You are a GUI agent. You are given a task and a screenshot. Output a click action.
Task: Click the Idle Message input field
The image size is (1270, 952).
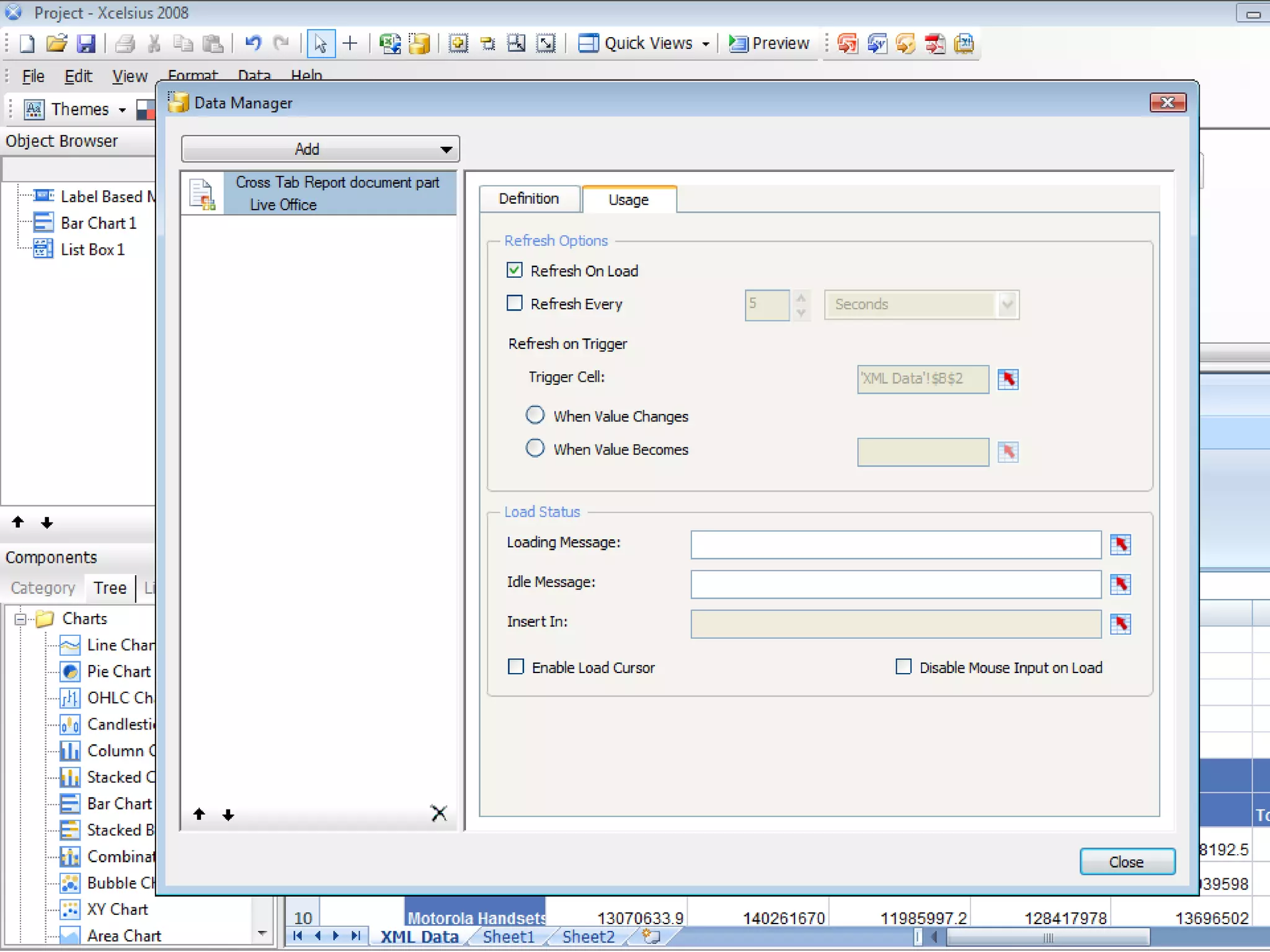[x=896, y=584]
